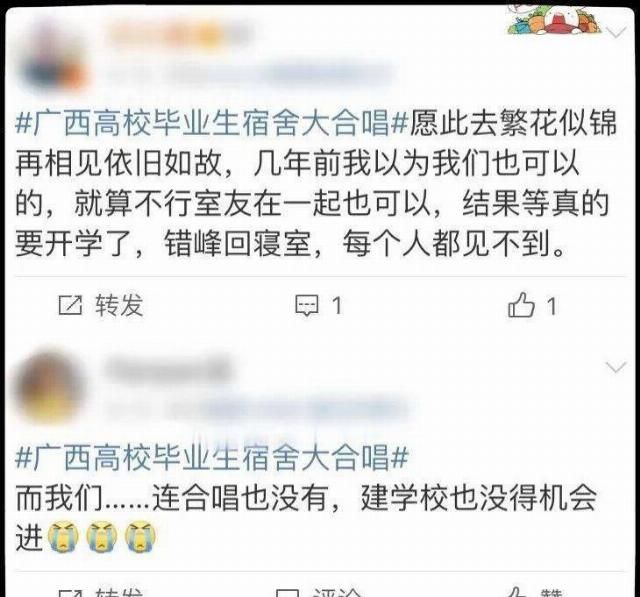640x597 pixels.
Task: Tap the repost icon under the second post
Action: (70, 593)
